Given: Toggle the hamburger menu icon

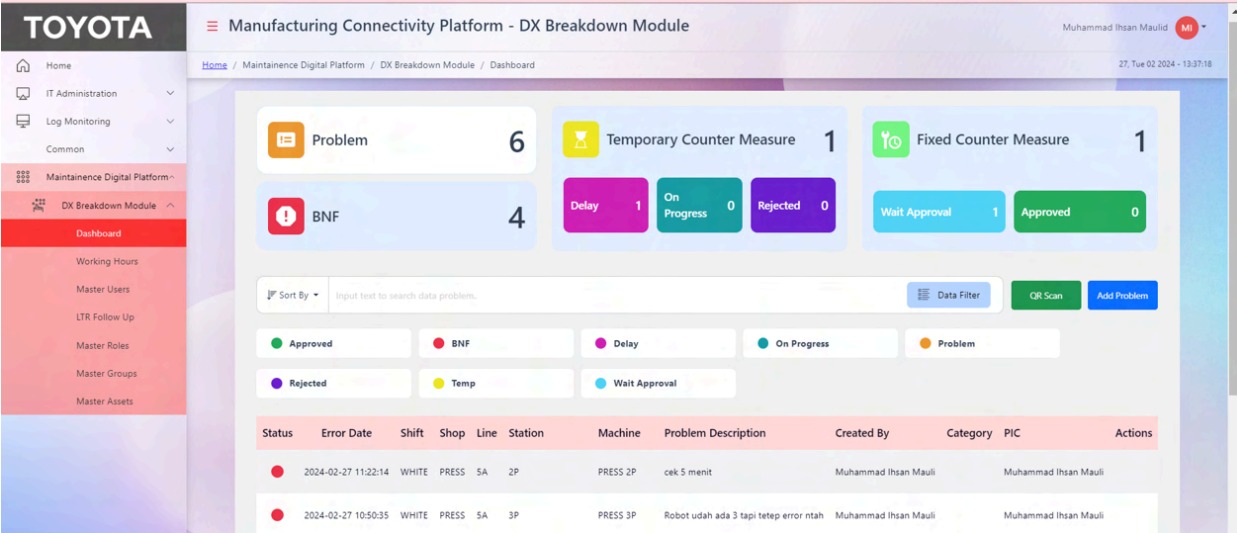Looking at the screenshot, I should click(212, 26).
